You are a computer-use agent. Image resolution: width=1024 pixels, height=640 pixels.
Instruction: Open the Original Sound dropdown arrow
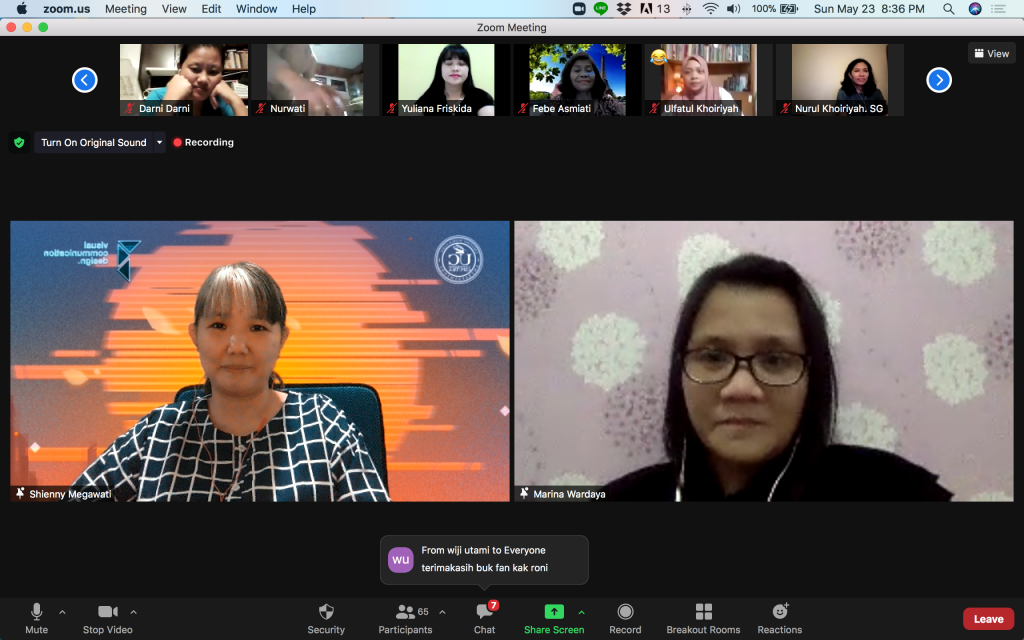pos(157,143)
